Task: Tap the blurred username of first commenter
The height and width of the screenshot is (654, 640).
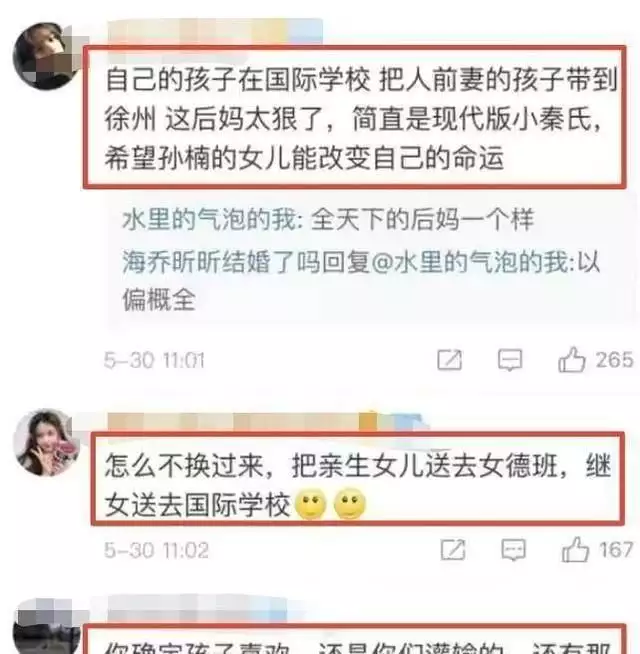Action: click(x=215, y=31)
